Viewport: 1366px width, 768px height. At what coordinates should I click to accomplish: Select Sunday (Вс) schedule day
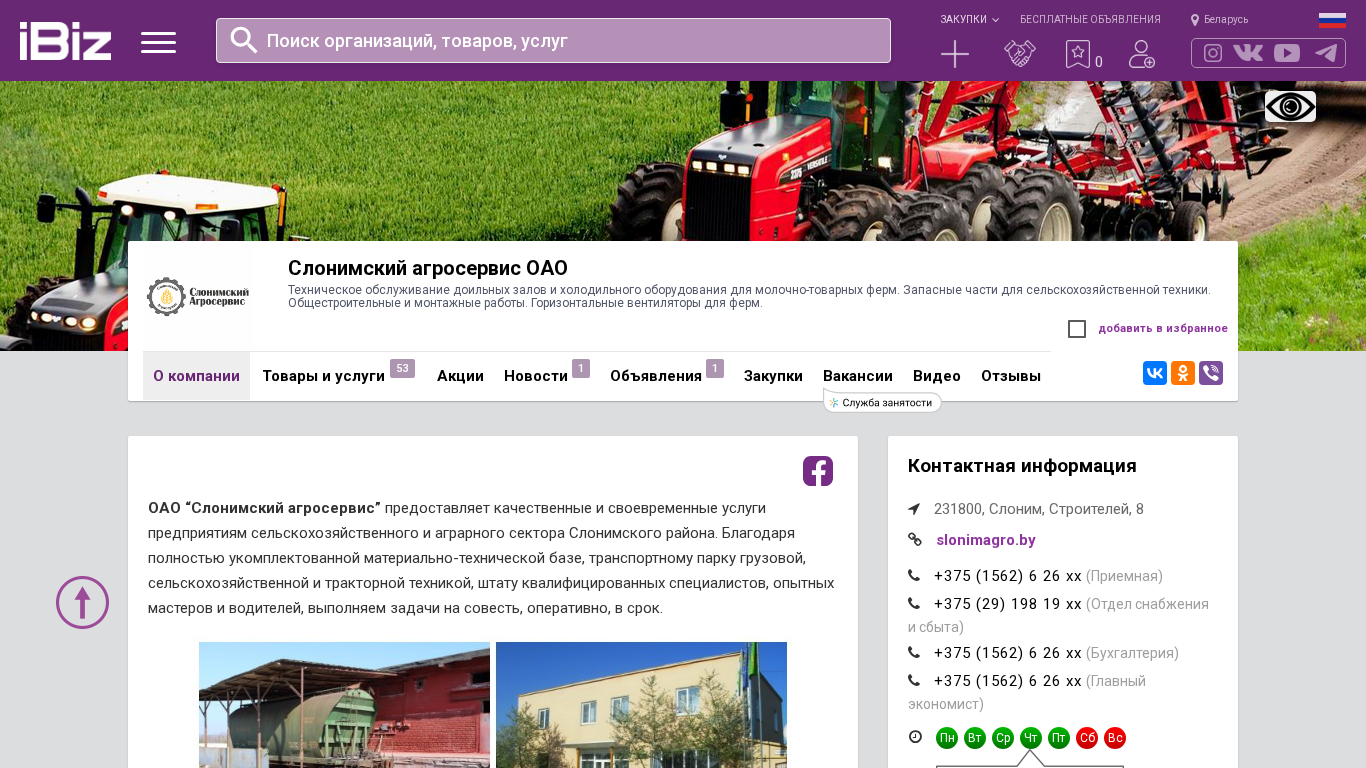[1115, 738]
